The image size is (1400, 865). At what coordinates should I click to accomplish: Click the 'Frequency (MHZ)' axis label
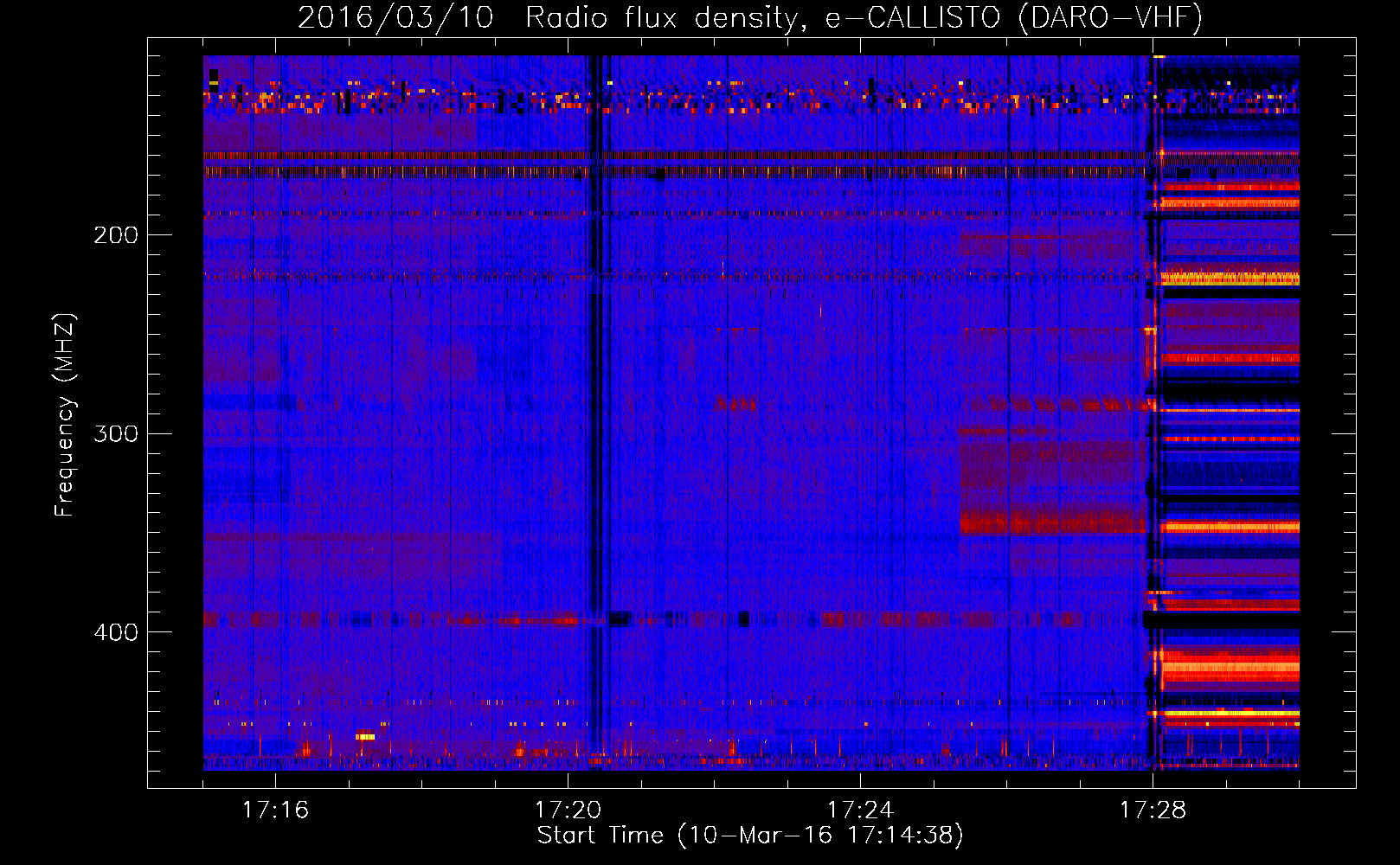click(65, 415)
